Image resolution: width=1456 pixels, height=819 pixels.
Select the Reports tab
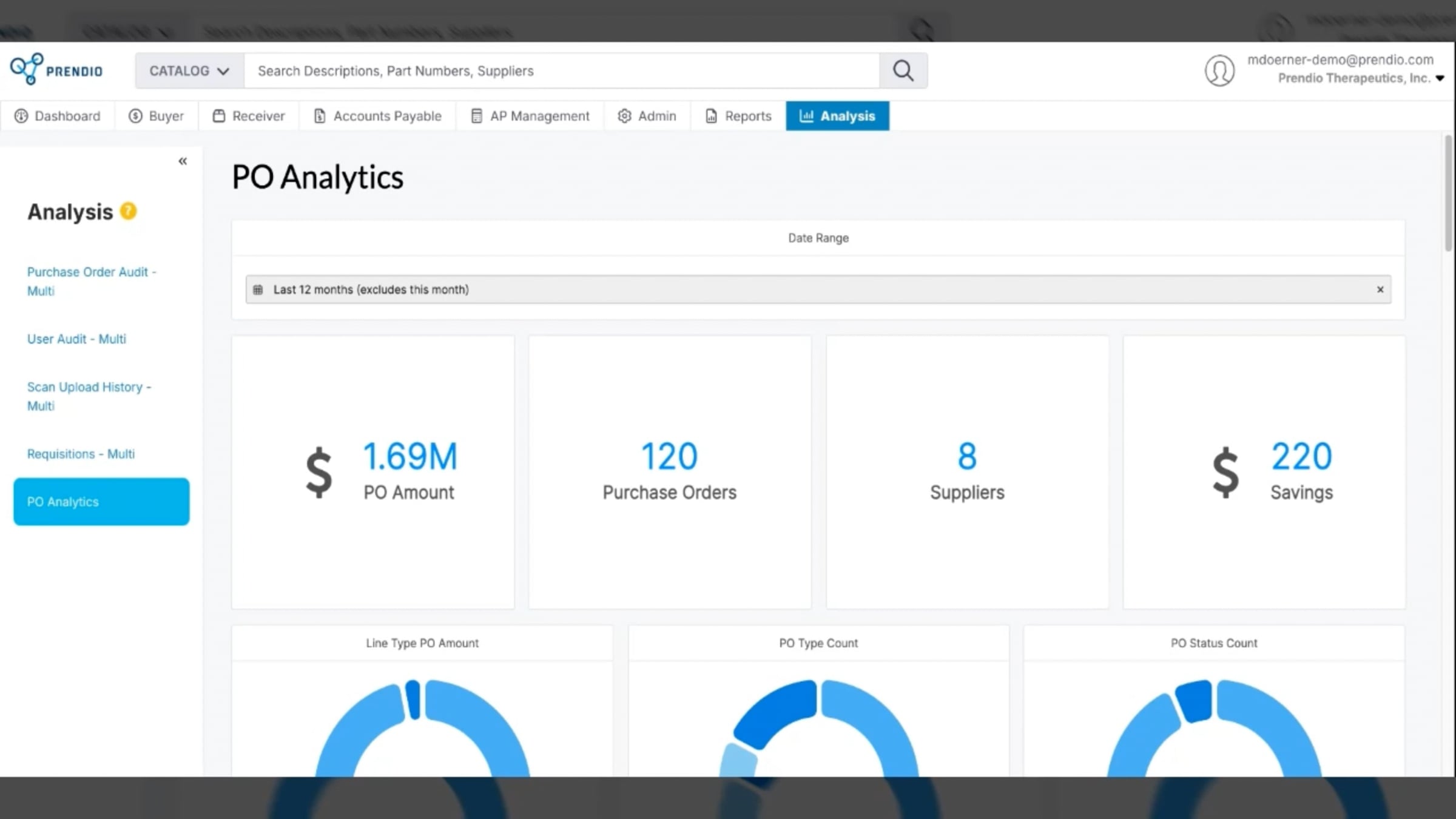738,116
